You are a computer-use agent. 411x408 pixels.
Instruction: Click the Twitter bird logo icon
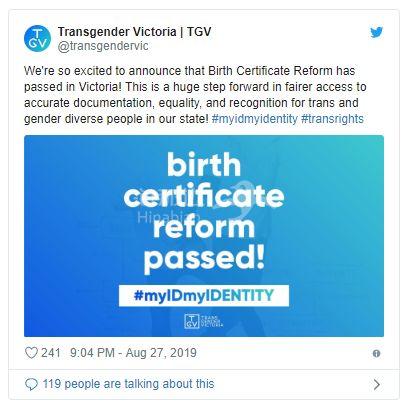click(376, 32)
